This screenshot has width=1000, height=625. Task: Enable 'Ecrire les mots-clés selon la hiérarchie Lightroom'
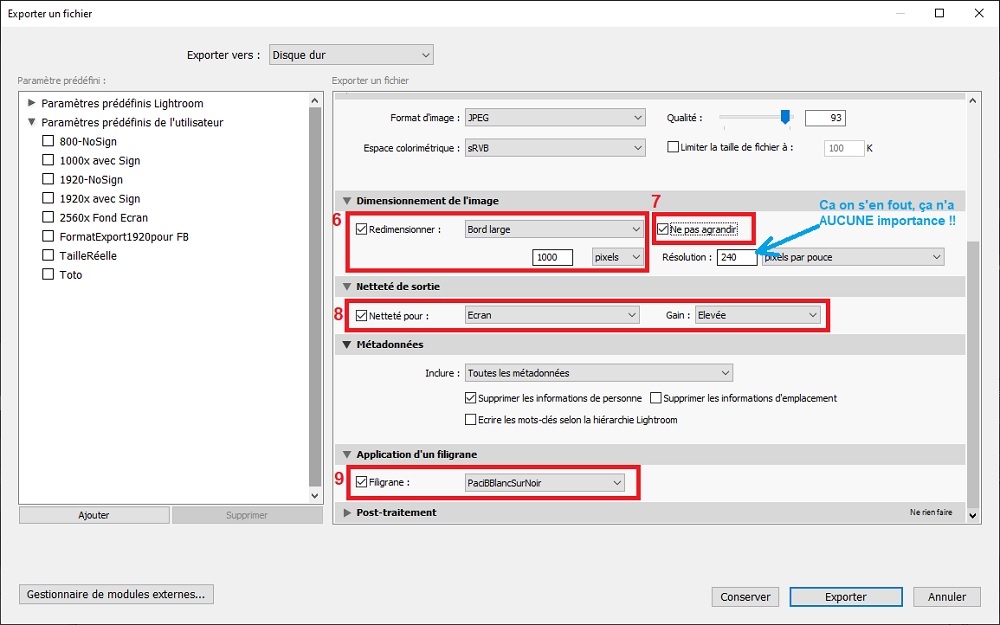point(471,420)
